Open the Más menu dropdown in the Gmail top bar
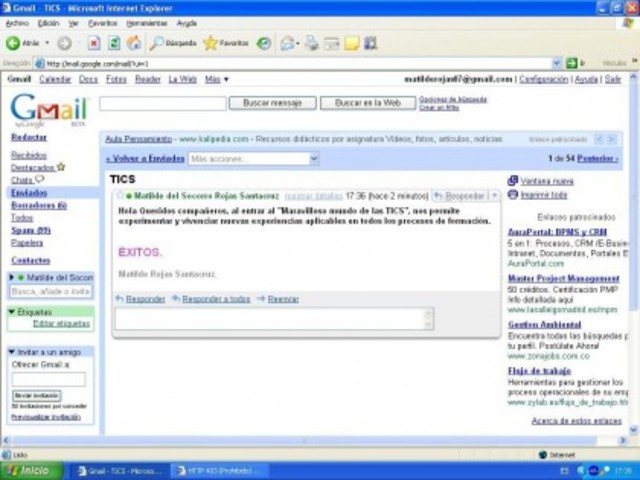The image size is (640, 480). point(217,79)
